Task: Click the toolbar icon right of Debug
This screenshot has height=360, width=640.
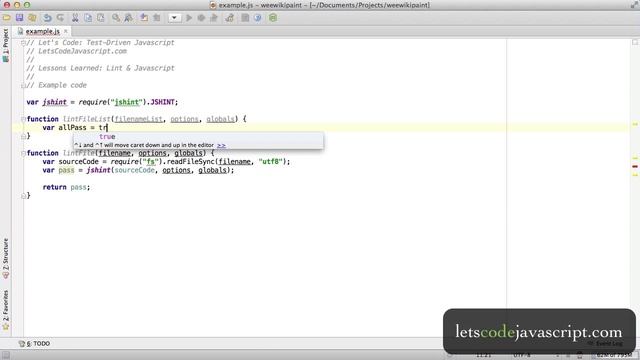Action: point(214,18)
